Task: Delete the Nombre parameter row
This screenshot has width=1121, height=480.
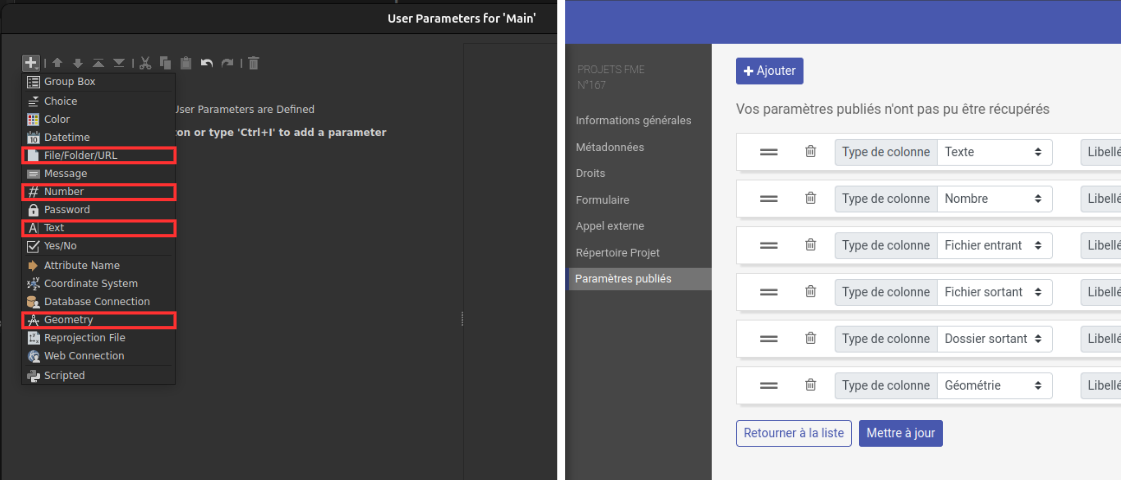Action: (x=810, y=198)
